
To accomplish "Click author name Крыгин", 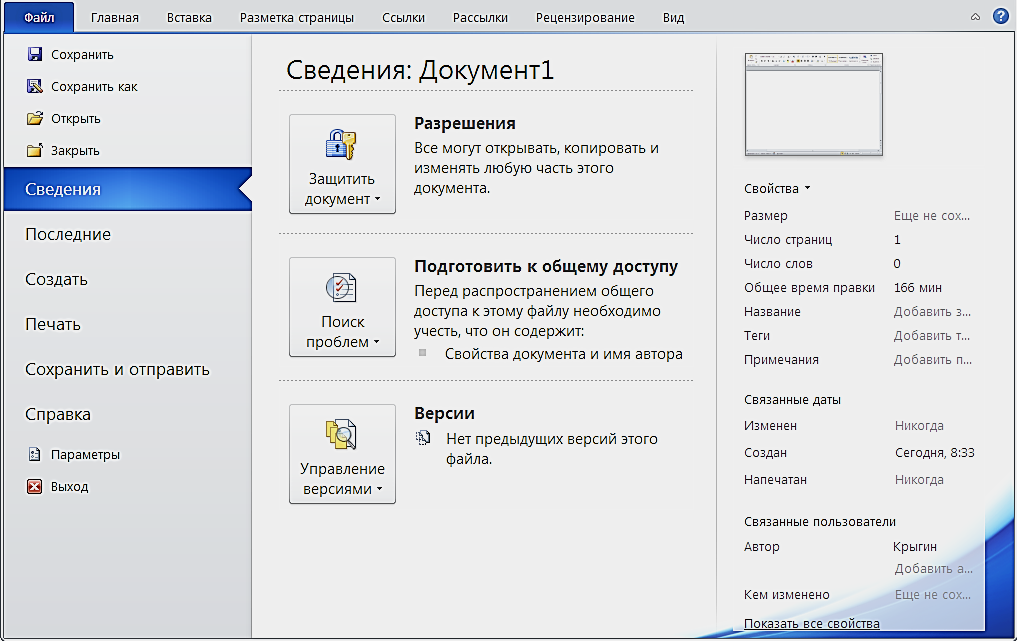I will 915,547.
